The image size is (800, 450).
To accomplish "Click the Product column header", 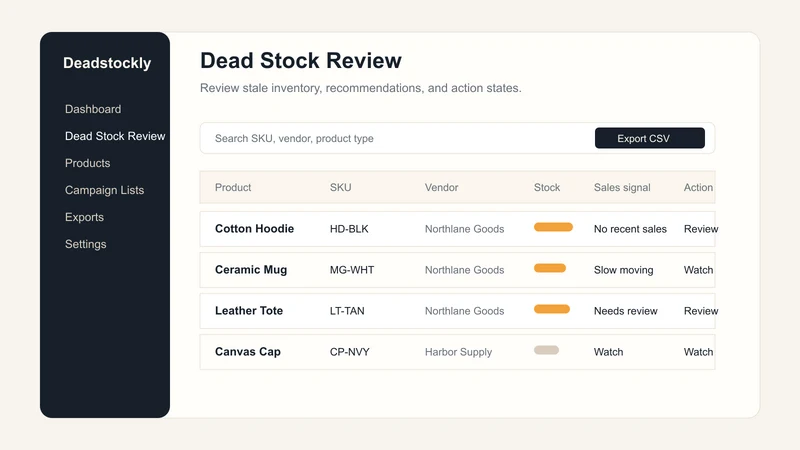I will pos(233,187).
